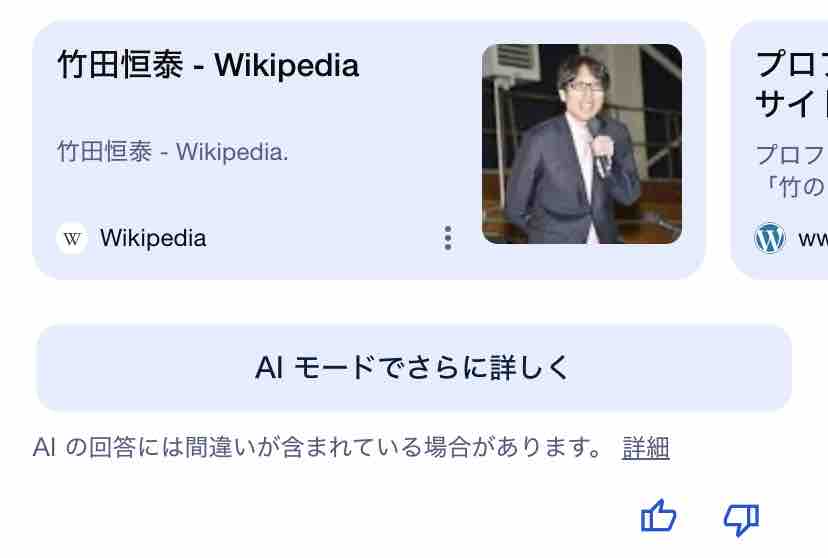Click the 竹田恒泰 name in card title

(x=120, y=65)
